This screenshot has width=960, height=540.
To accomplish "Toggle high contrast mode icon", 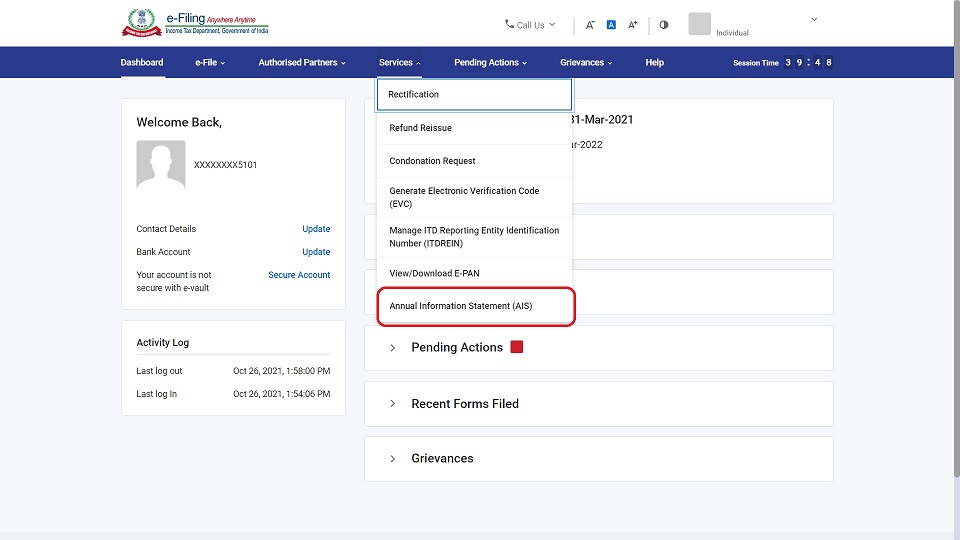I will point(664,25).
